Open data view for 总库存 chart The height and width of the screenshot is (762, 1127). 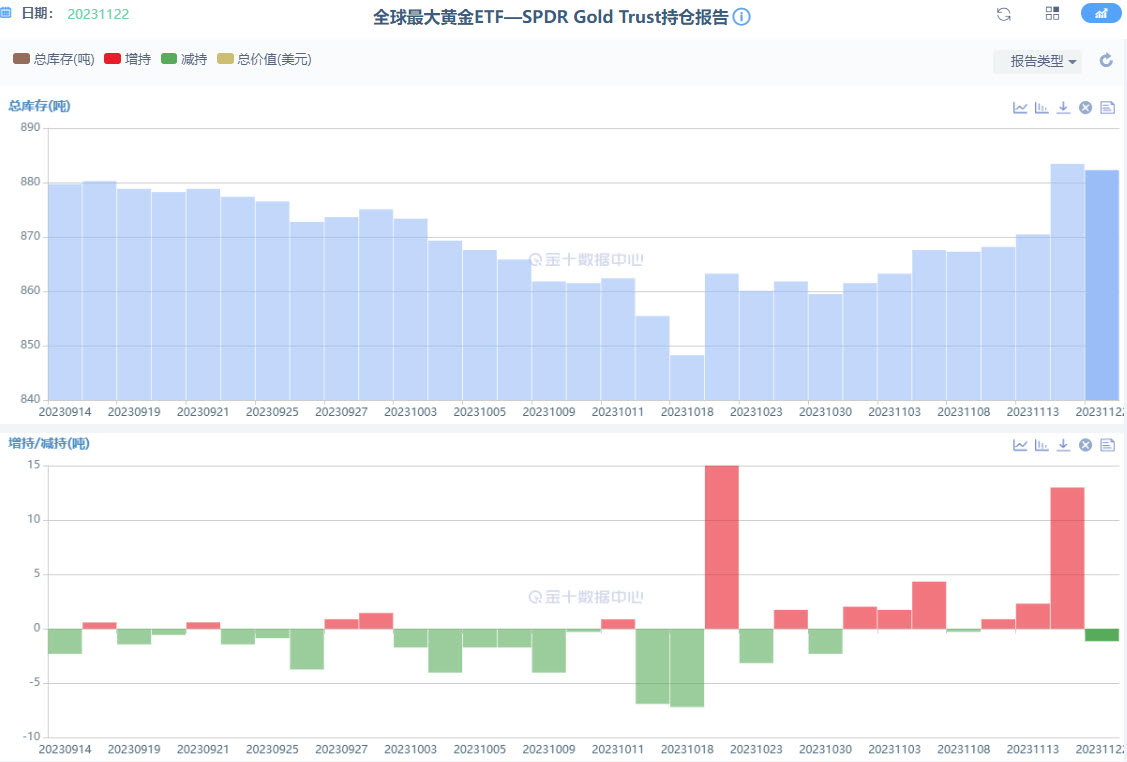click(1108, 107)
